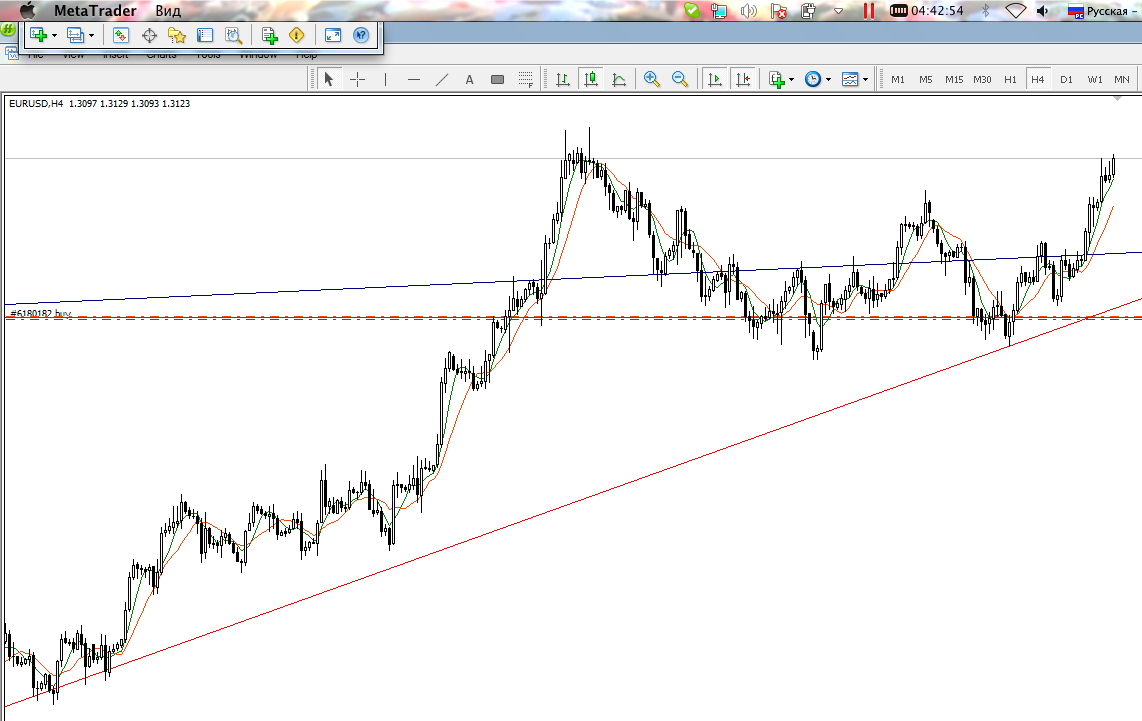Switch timeframe to H1
This screenshot has height=721, width=1142.
[1010, 79]
